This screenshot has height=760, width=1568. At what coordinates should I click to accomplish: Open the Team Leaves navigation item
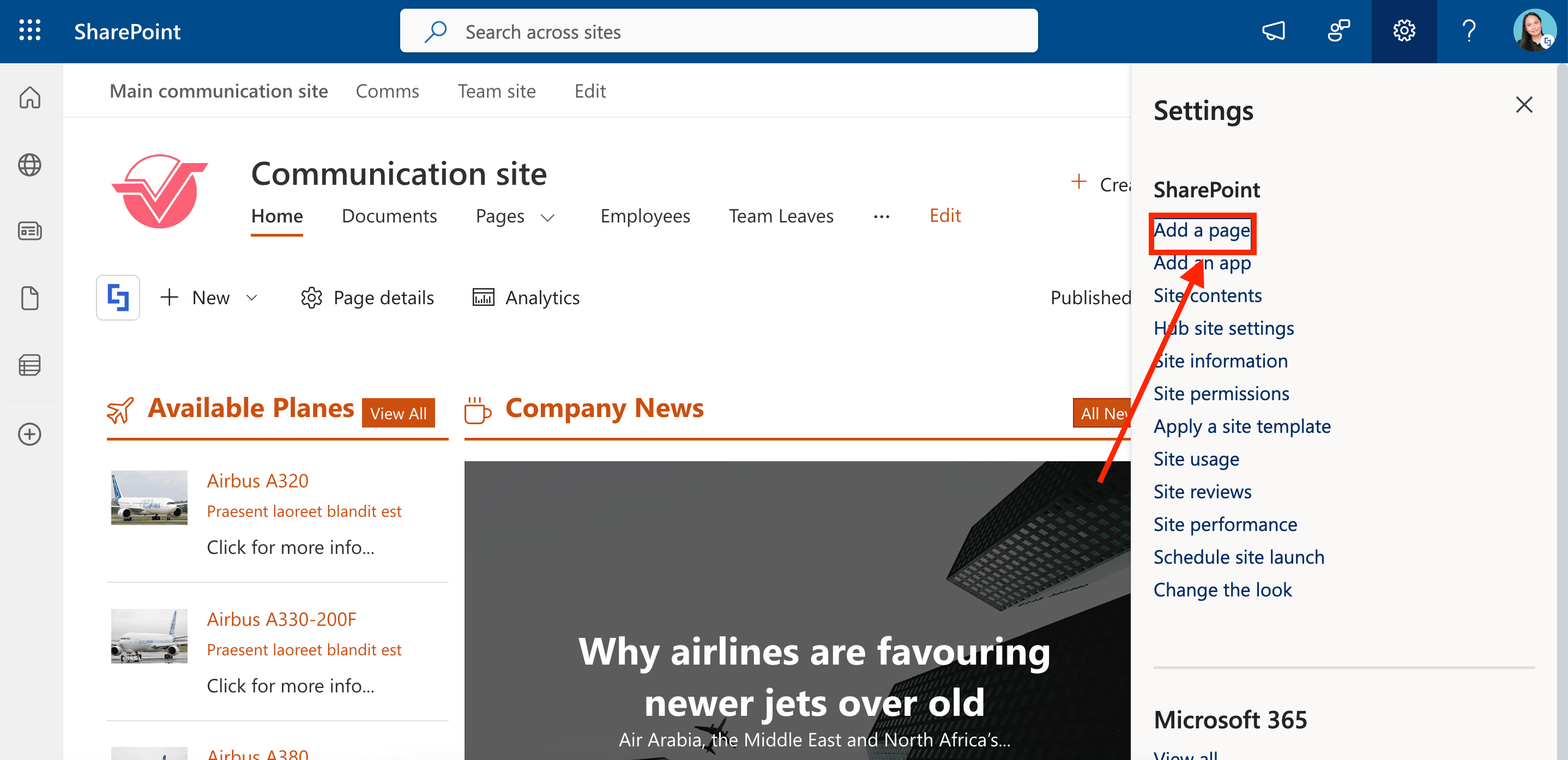tap(781, 216)
